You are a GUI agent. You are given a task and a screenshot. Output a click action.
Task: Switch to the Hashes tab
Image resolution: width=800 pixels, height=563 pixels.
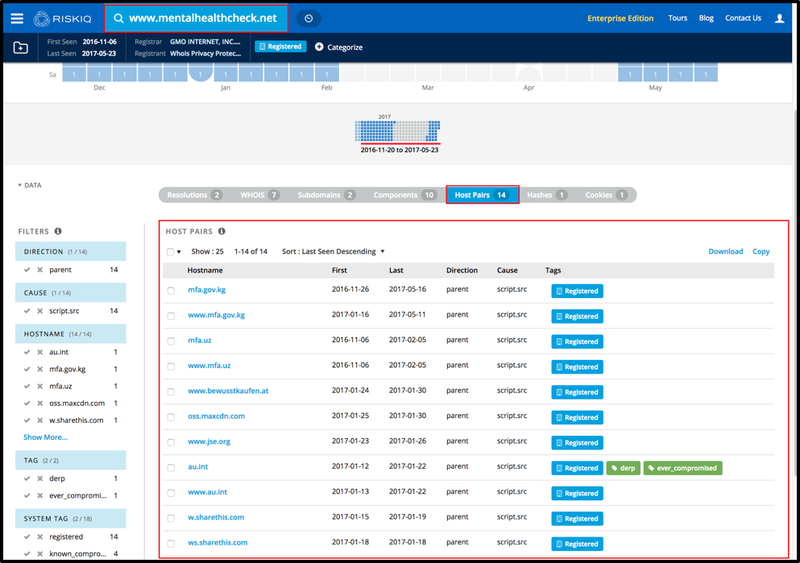546,195
